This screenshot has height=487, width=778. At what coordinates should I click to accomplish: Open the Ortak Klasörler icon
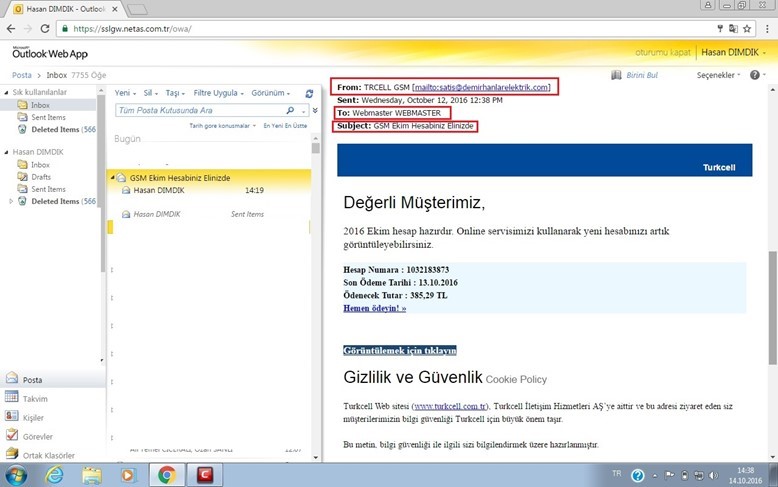pos(11,453)
